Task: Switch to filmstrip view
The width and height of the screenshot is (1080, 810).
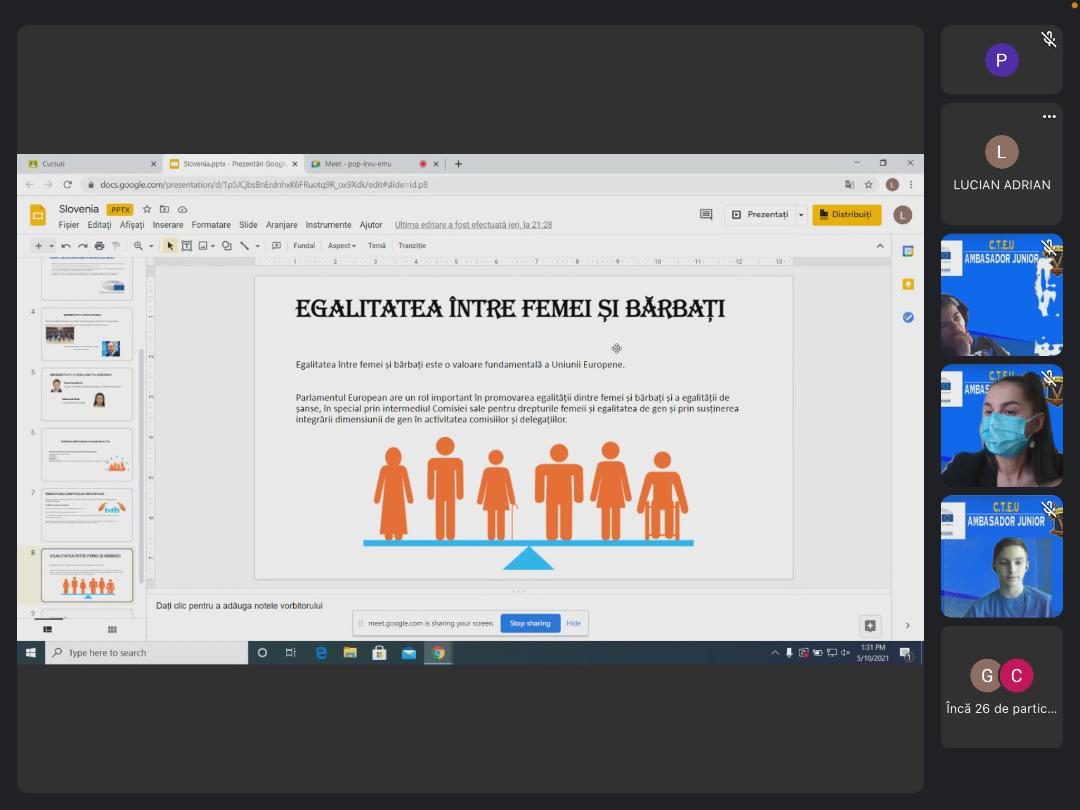Action: click(47, 629)
